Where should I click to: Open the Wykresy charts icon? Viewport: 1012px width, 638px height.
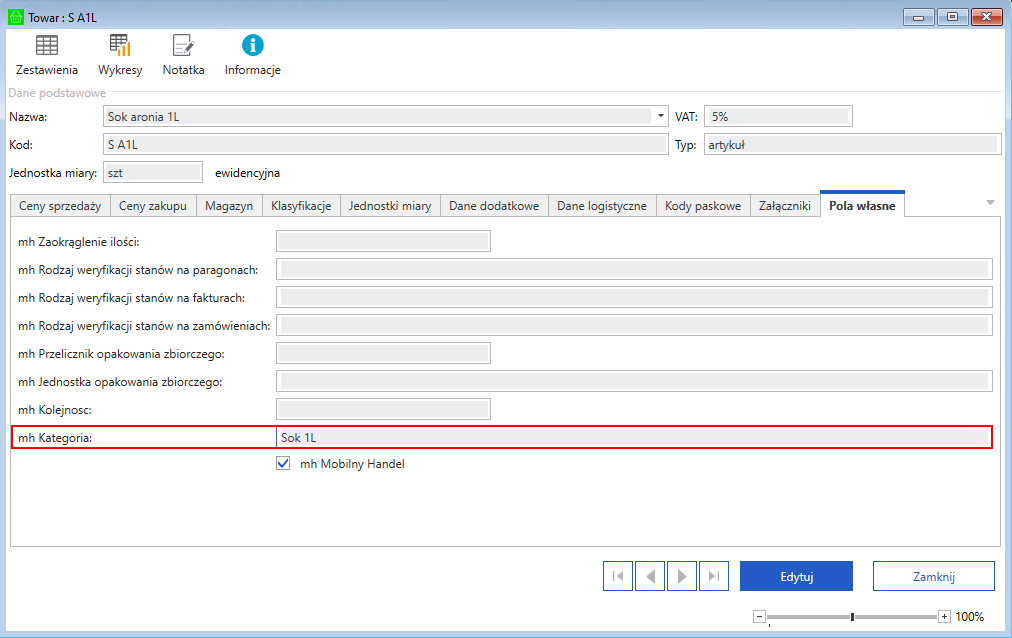point(120,46)
